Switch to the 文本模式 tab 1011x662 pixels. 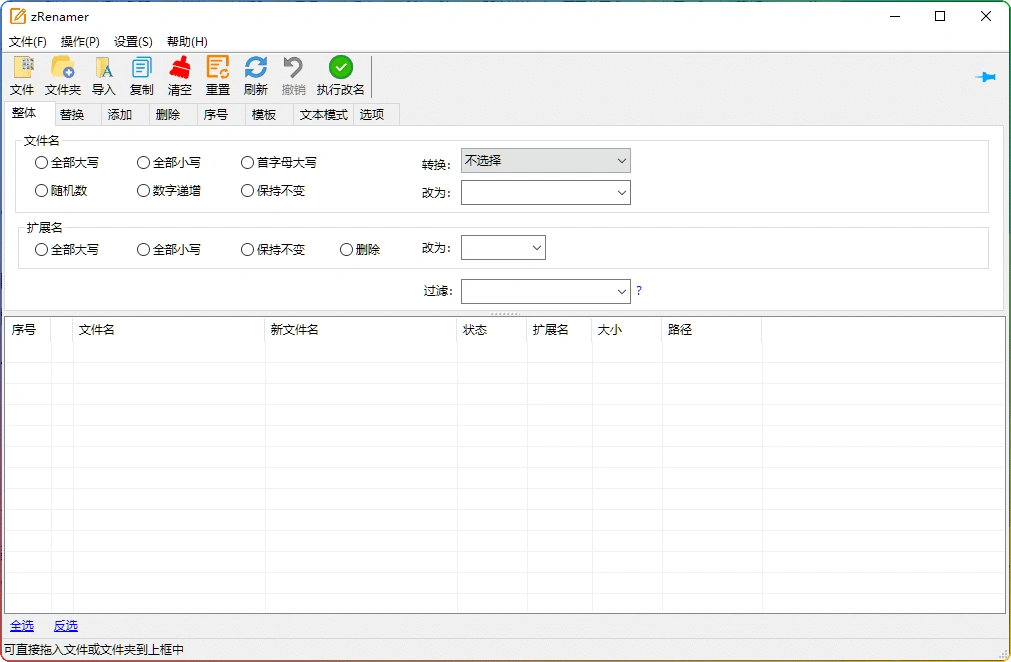coord(322,114)
